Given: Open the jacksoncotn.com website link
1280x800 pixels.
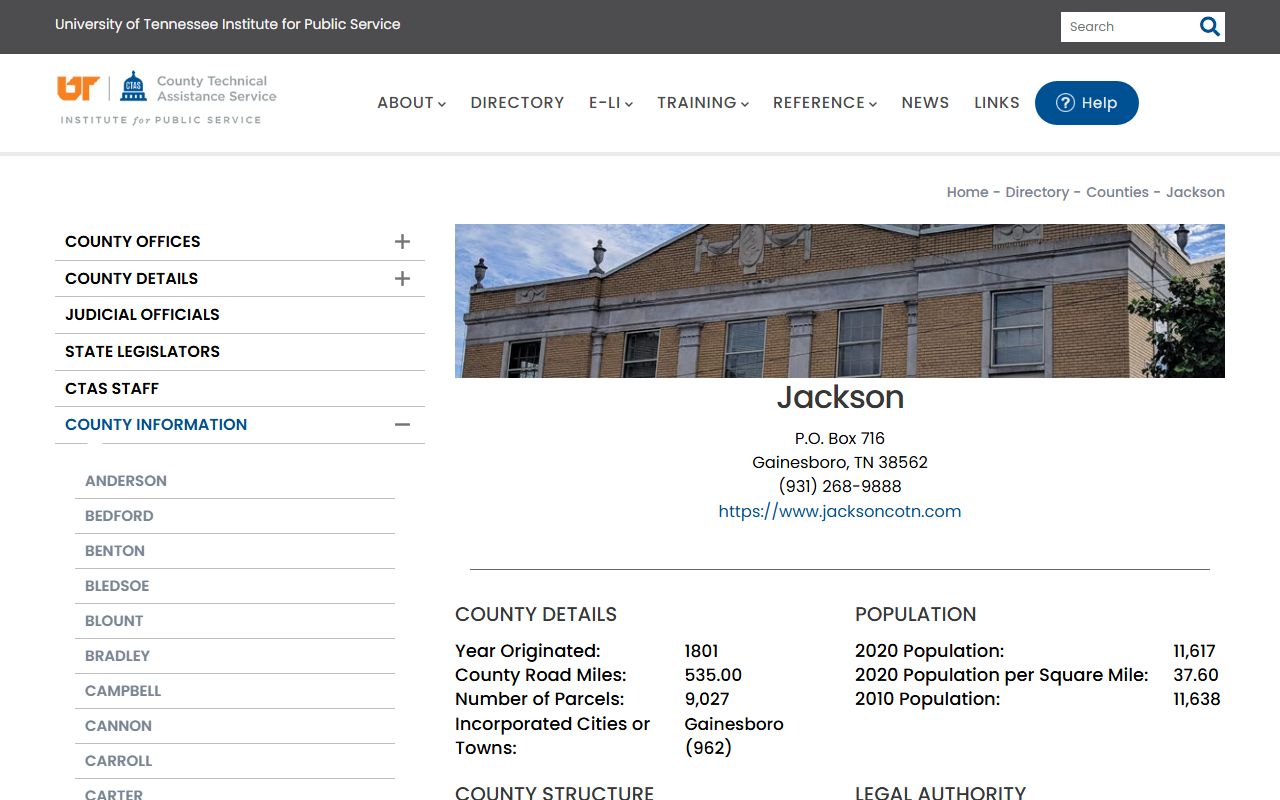Looking at the screenshot, I should 840,511.
